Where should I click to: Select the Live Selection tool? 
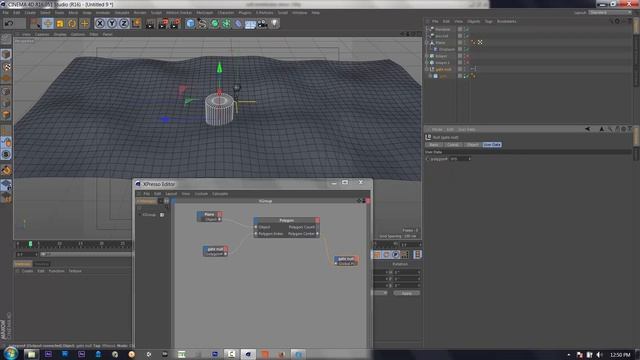point(36,24)
